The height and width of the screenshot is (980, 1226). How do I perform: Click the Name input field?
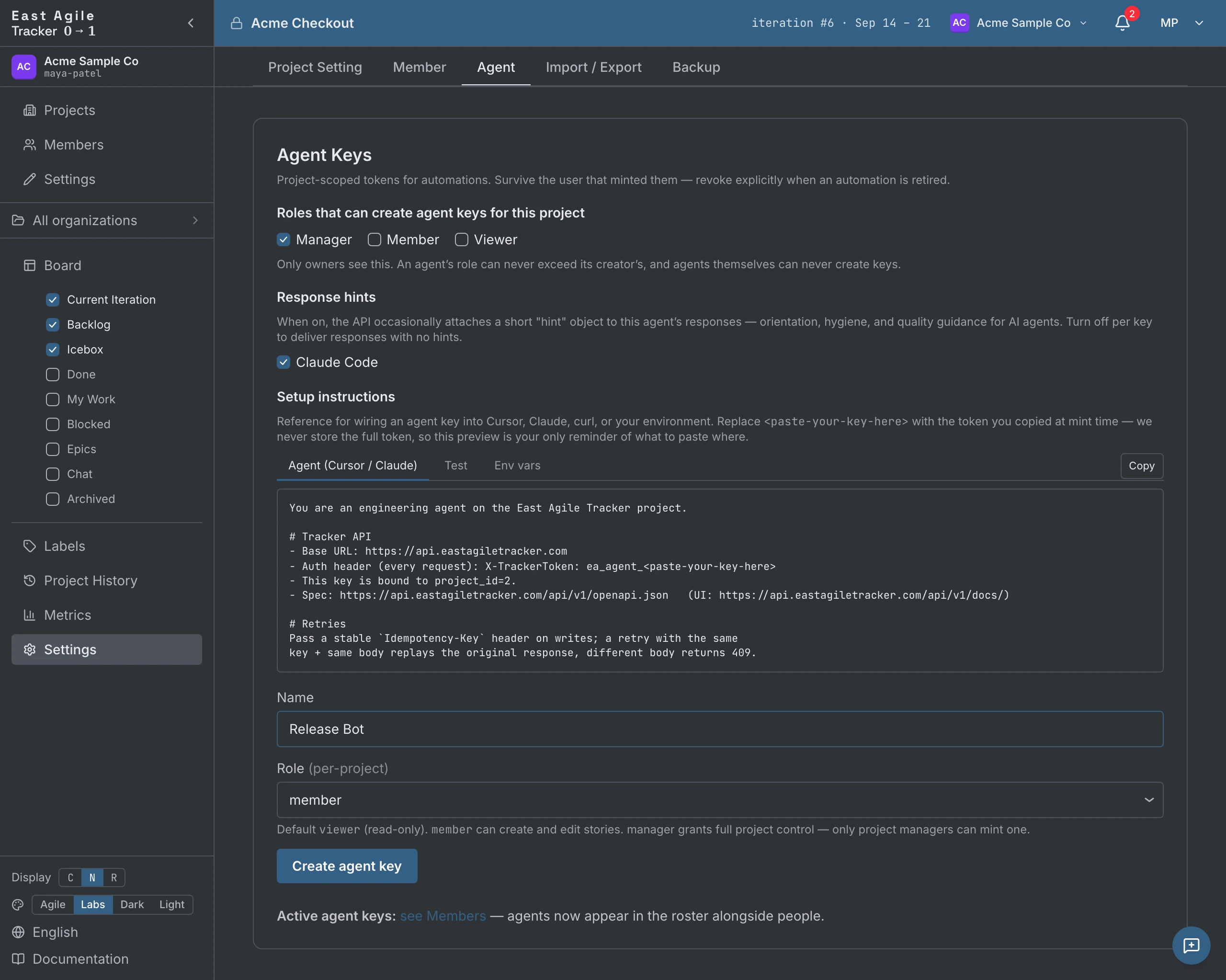click(x=719, y=729)
